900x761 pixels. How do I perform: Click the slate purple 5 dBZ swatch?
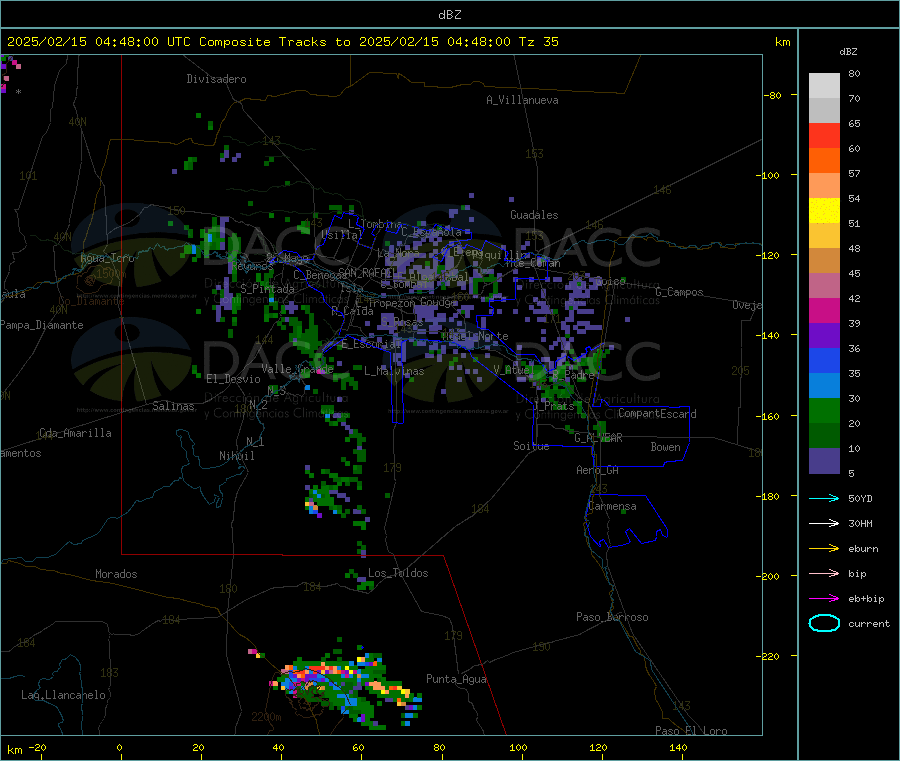[824, 461]
